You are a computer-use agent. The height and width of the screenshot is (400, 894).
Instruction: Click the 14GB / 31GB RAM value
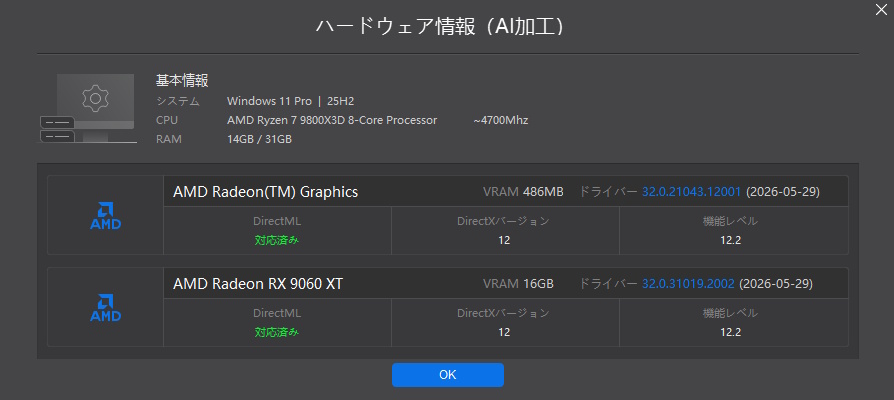click(x=259, y=139)
